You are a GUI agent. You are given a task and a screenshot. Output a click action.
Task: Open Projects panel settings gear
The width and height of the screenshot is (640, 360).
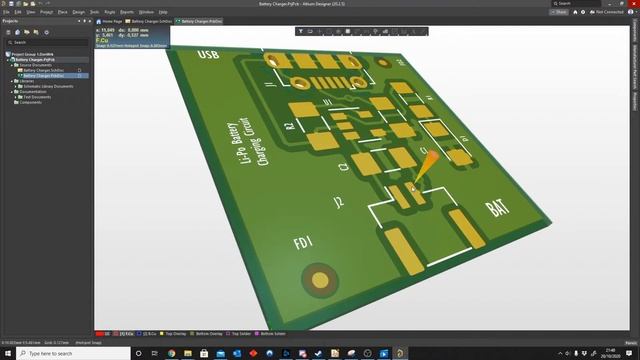(47, 32)
